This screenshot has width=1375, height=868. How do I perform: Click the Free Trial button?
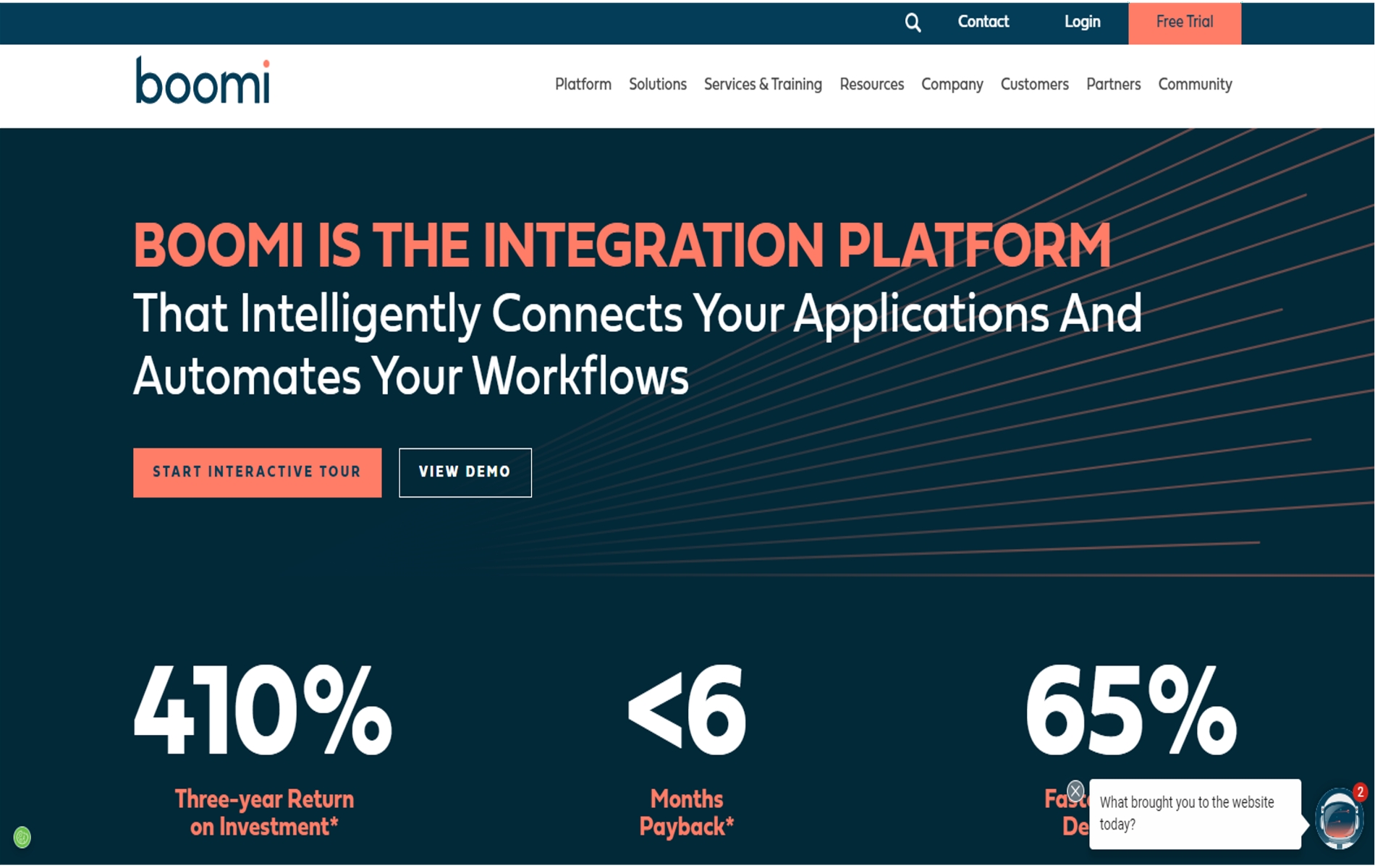[x=1184, y=22]
